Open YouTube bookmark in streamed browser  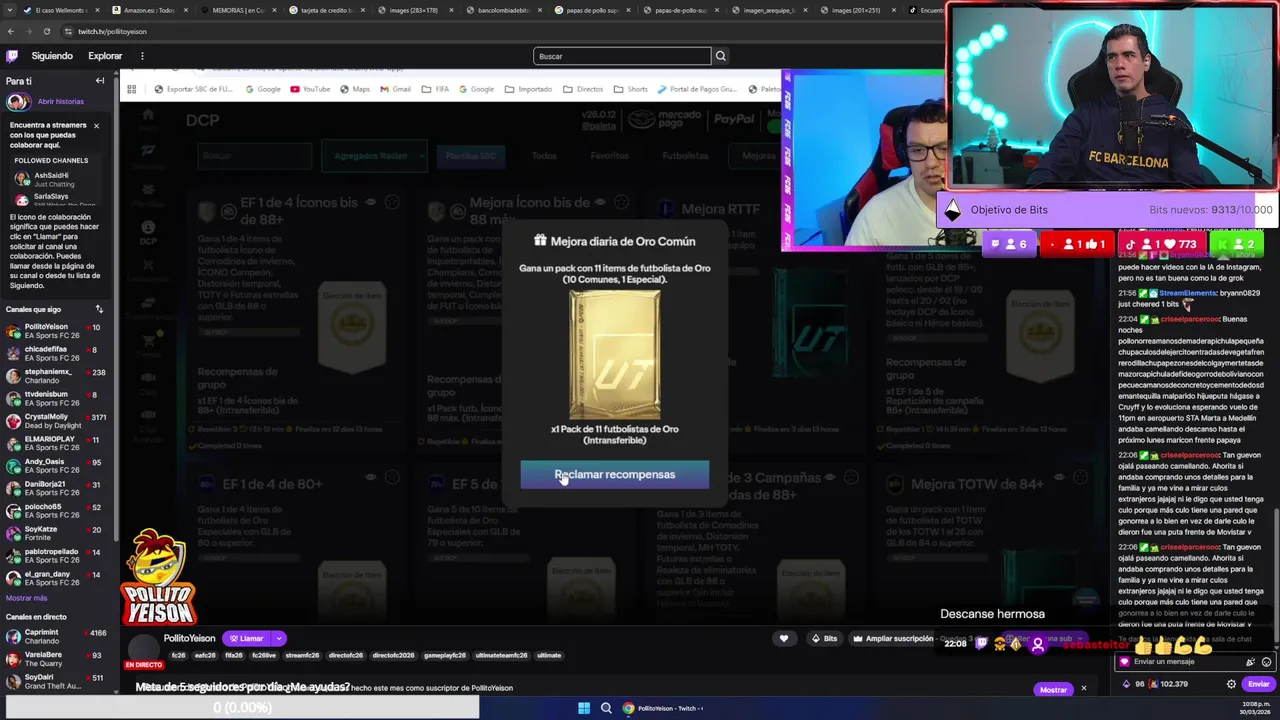tap(310, 89)
